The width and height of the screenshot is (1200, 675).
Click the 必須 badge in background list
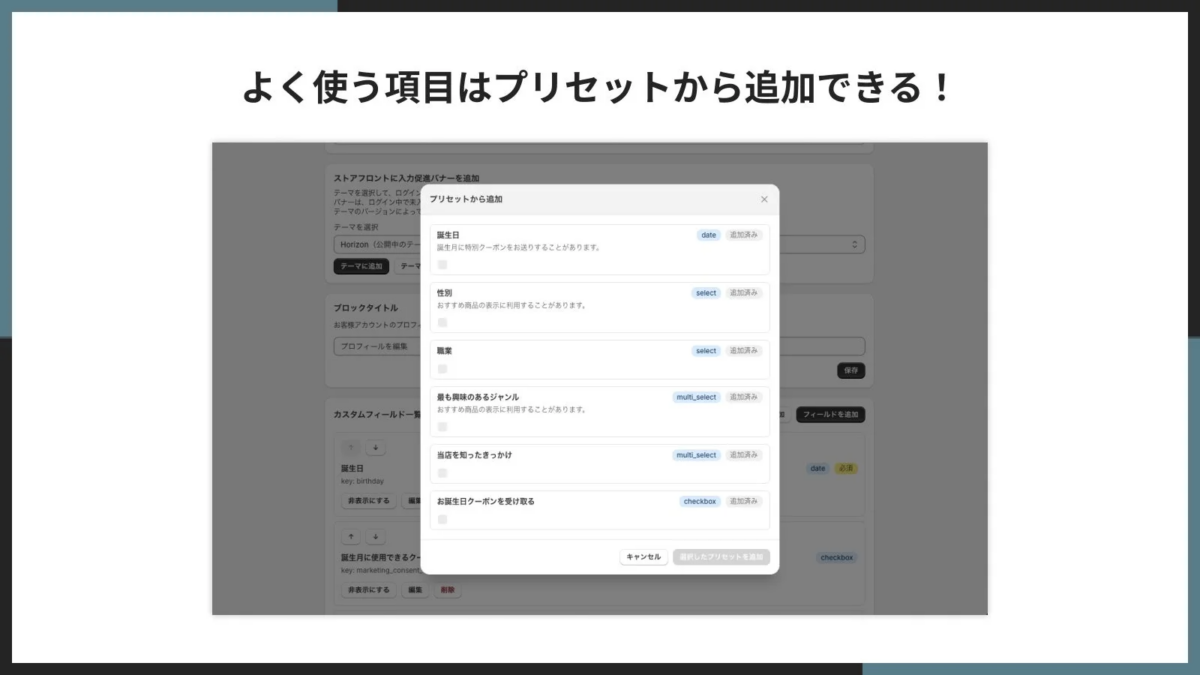coord(846,468)
